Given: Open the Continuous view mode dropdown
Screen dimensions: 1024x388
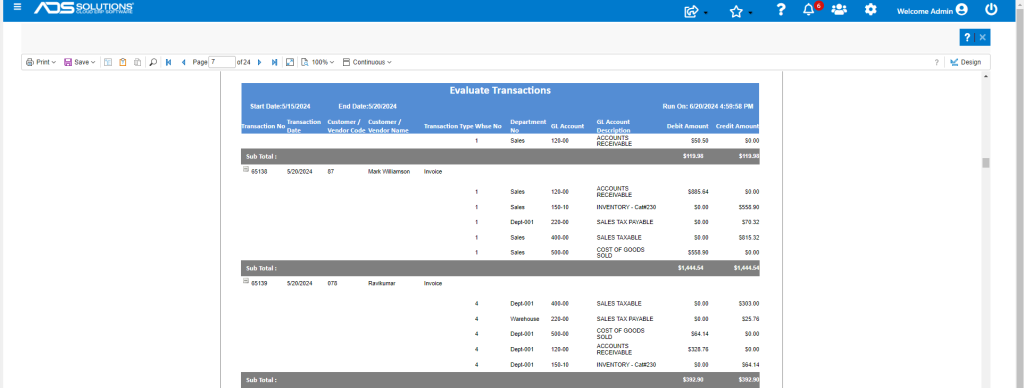Looking at the screenshot, I should (367, 62).
